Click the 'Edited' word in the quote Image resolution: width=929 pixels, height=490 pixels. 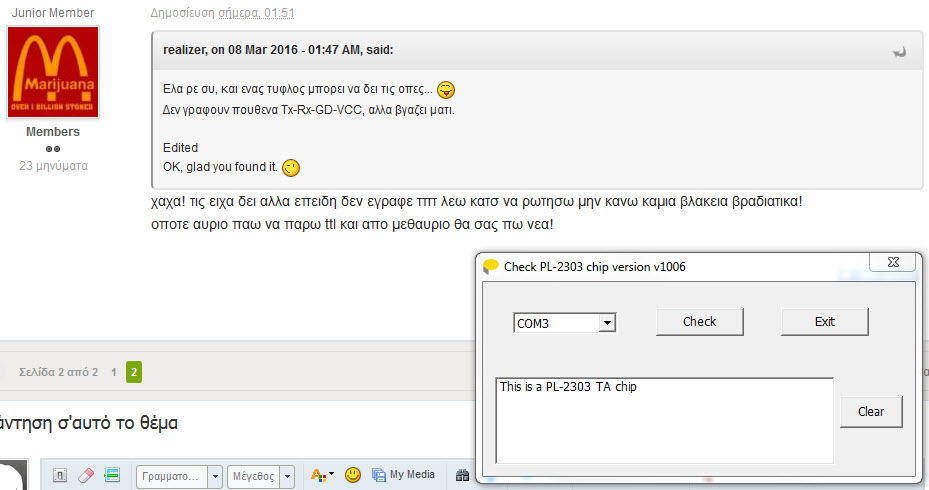[x=180, y=148]
